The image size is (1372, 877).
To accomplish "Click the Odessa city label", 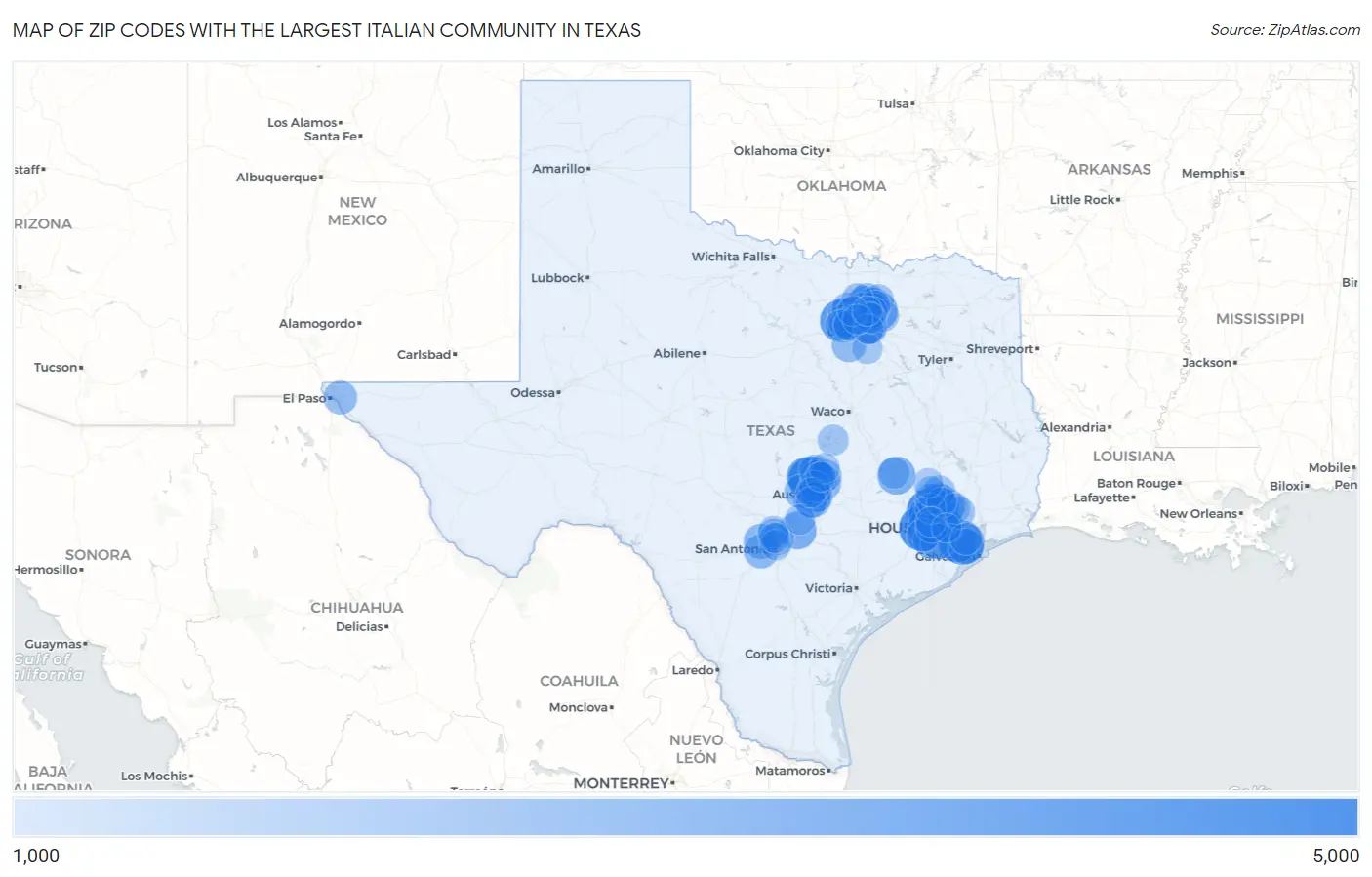I will (x=533, y=393).
